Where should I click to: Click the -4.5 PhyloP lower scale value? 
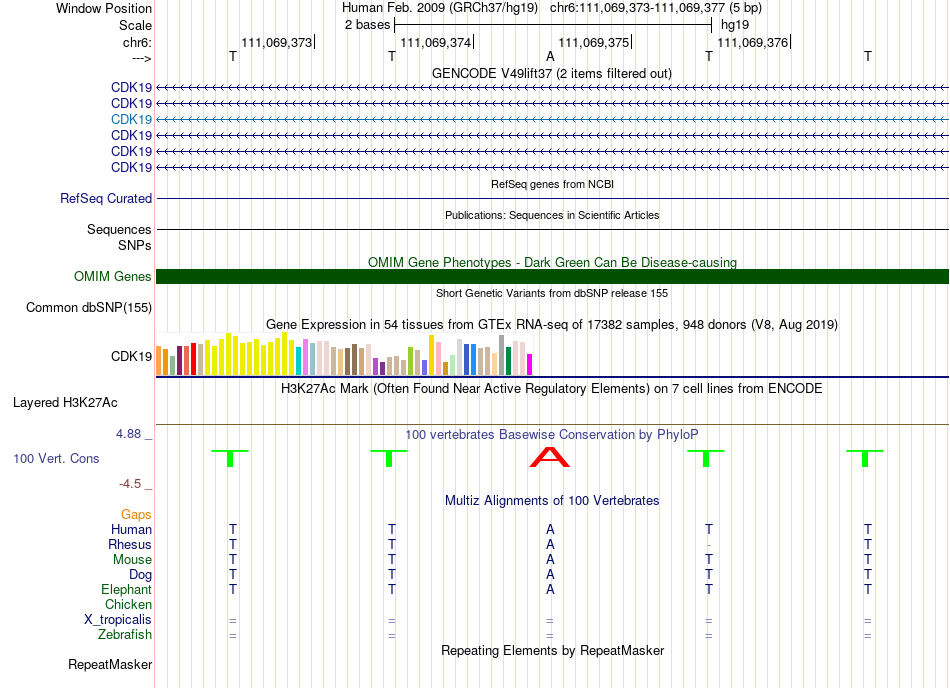130,483
